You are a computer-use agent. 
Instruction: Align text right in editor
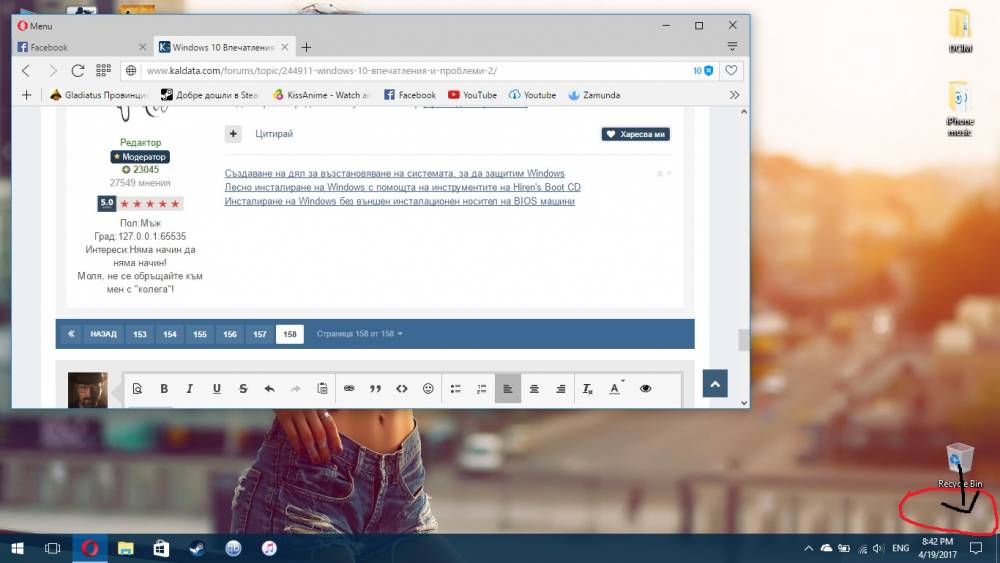(x=561, y=388)
